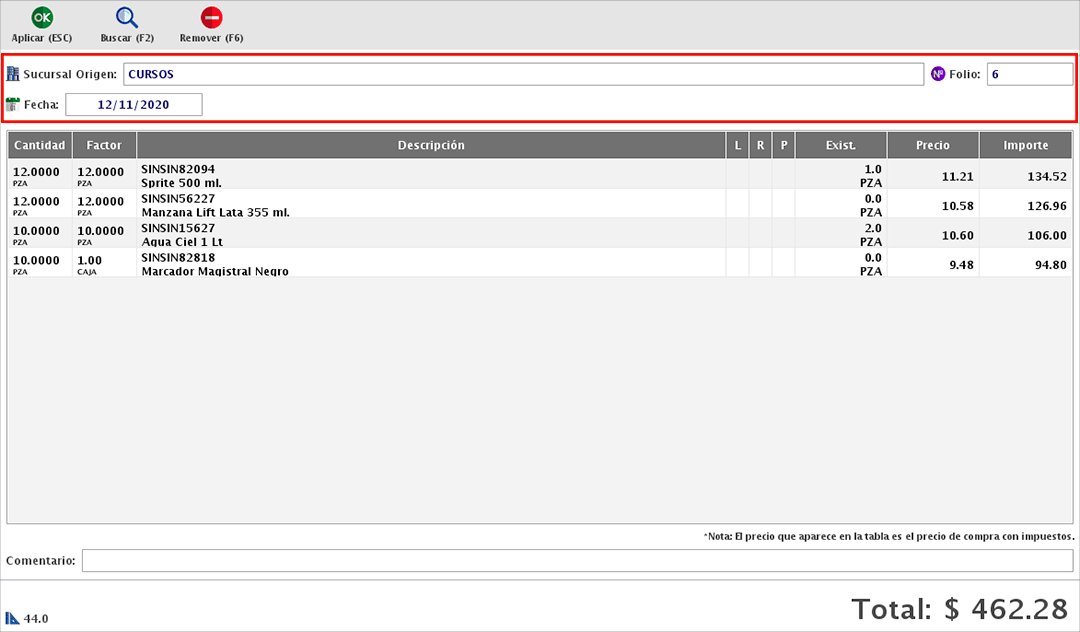Click the red Remover icon

click(211, 18)
